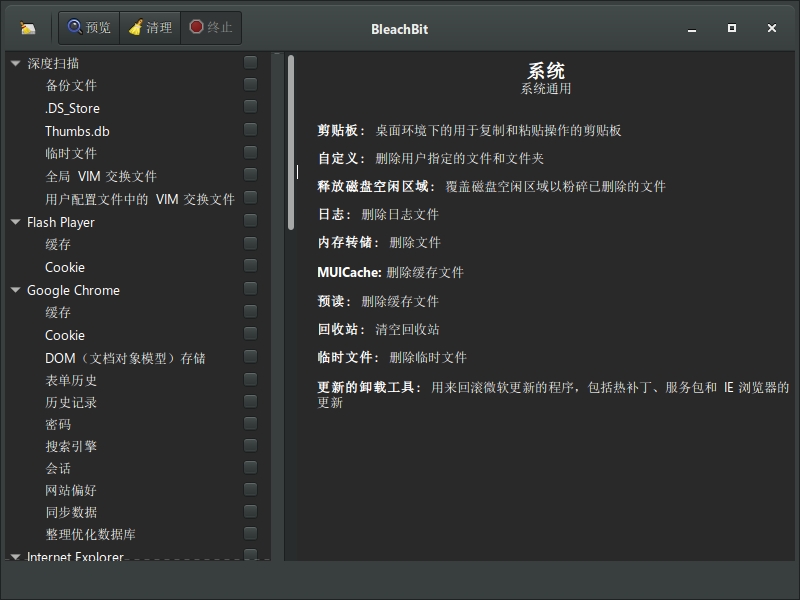Collapse the 深度扫描 tree section

[x=13, y=63]
